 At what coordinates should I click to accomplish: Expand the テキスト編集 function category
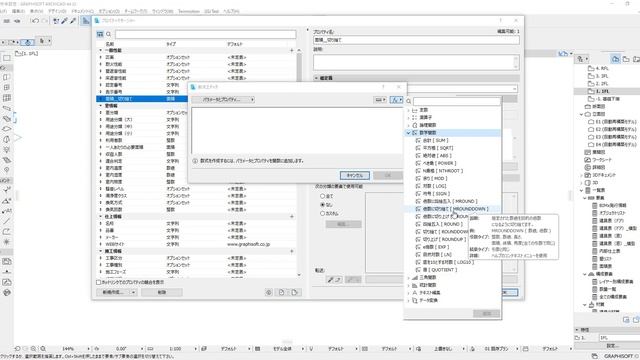point(408,293)
